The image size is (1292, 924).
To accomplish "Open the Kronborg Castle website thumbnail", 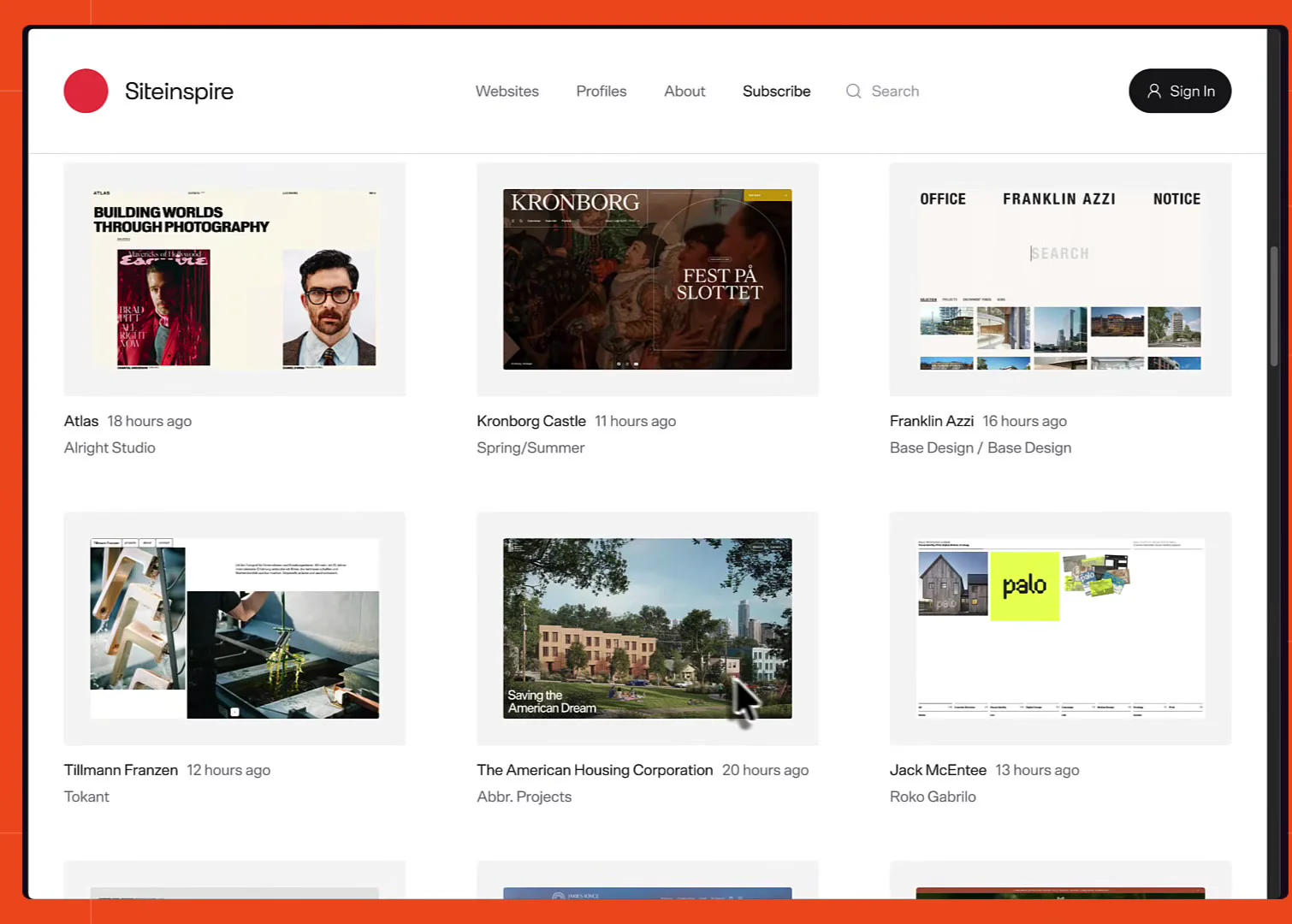I will [x=648, y=279].
